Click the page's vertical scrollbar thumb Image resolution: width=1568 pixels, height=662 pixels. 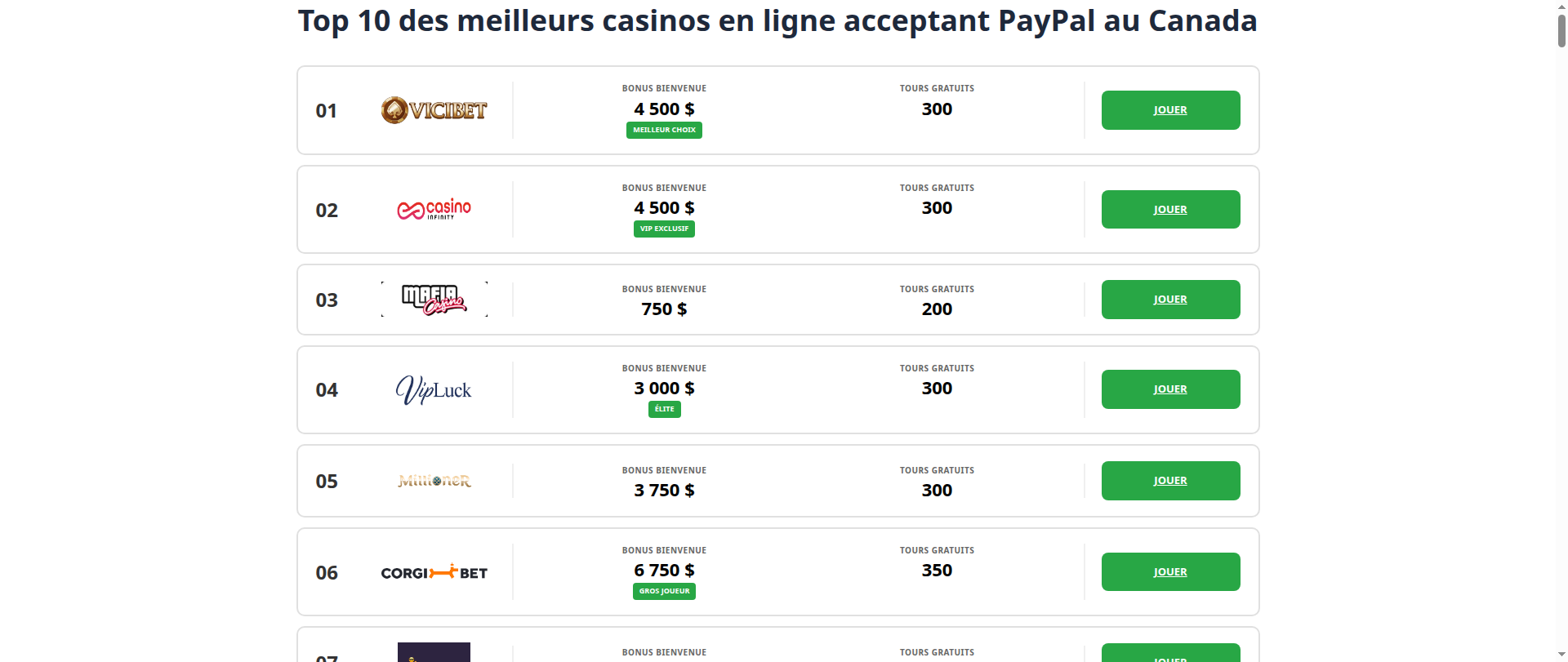pyautogui.click(x=1561, y=29)
